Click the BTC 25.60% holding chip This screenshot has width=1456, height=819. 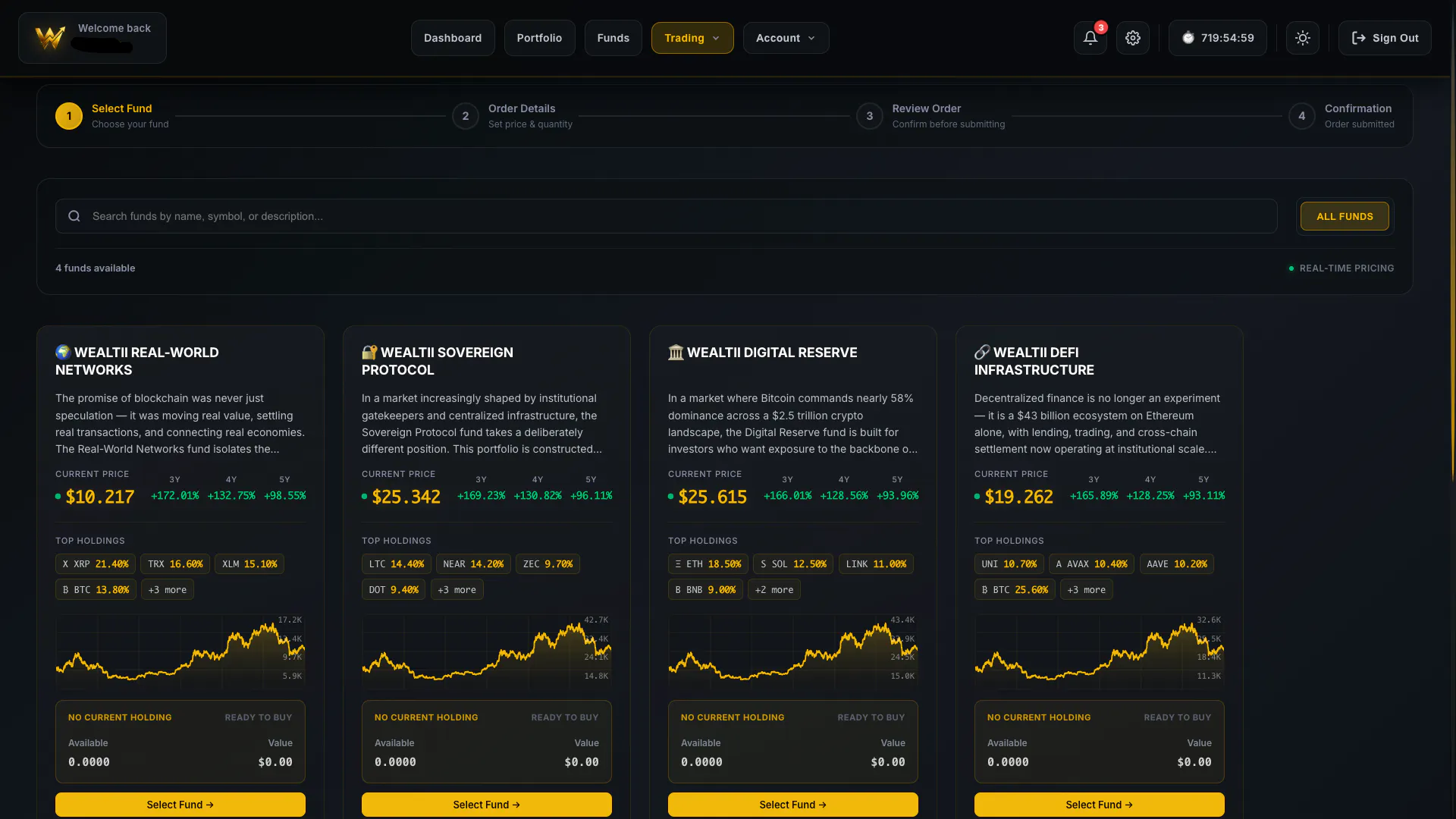click(x=1015, y=589)
